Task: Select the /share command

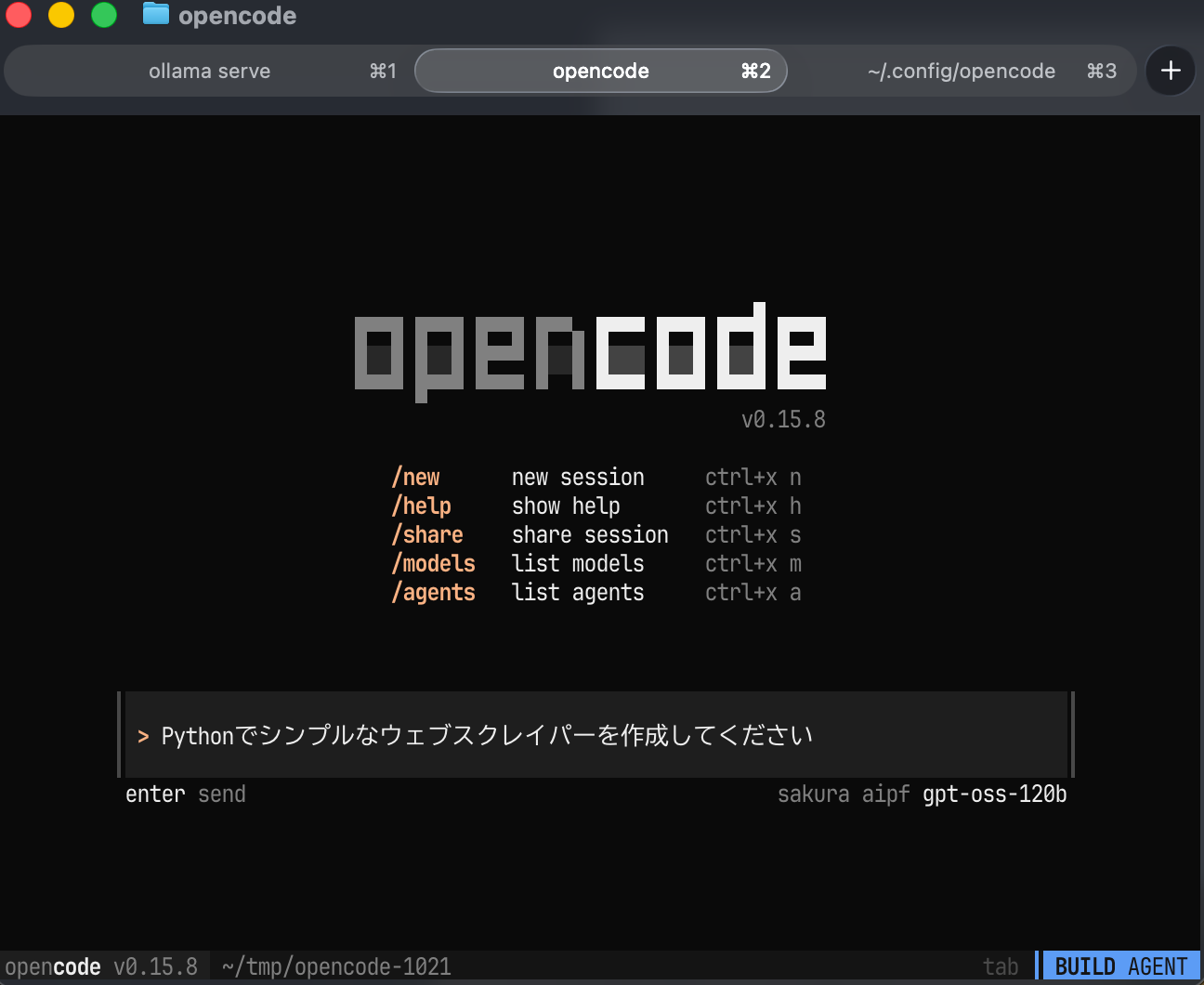Action: point(427,535)
